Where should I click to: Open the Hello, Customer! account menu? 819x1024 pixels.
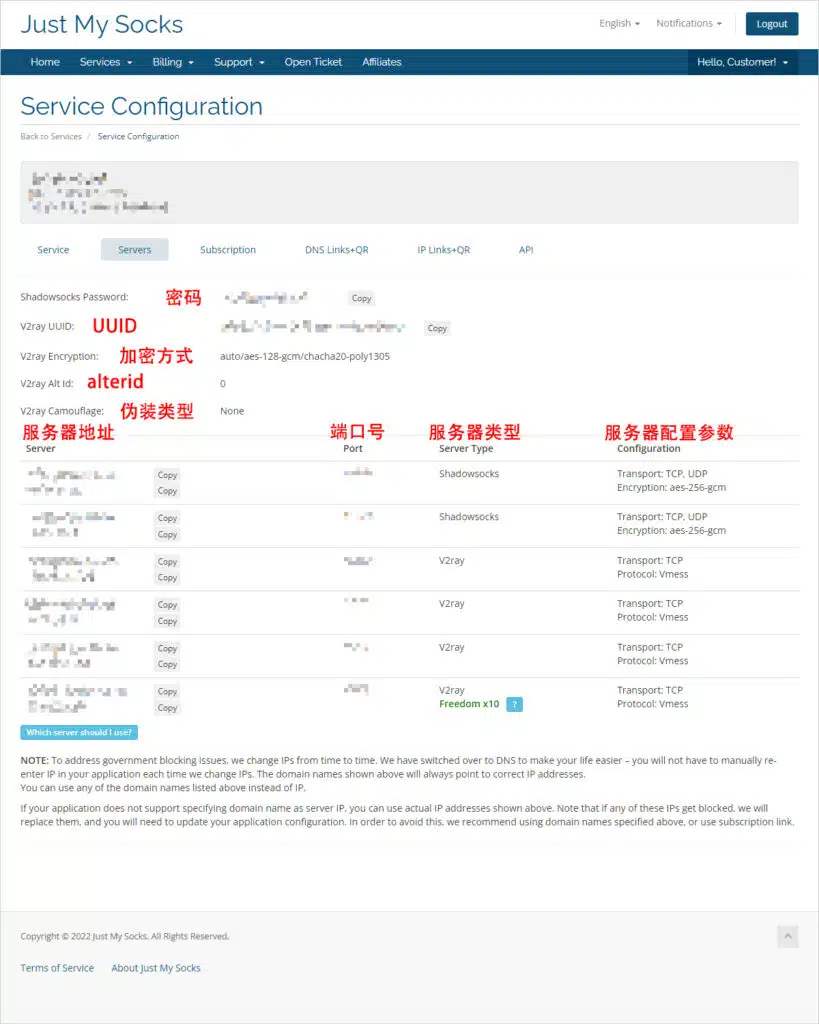742,62
